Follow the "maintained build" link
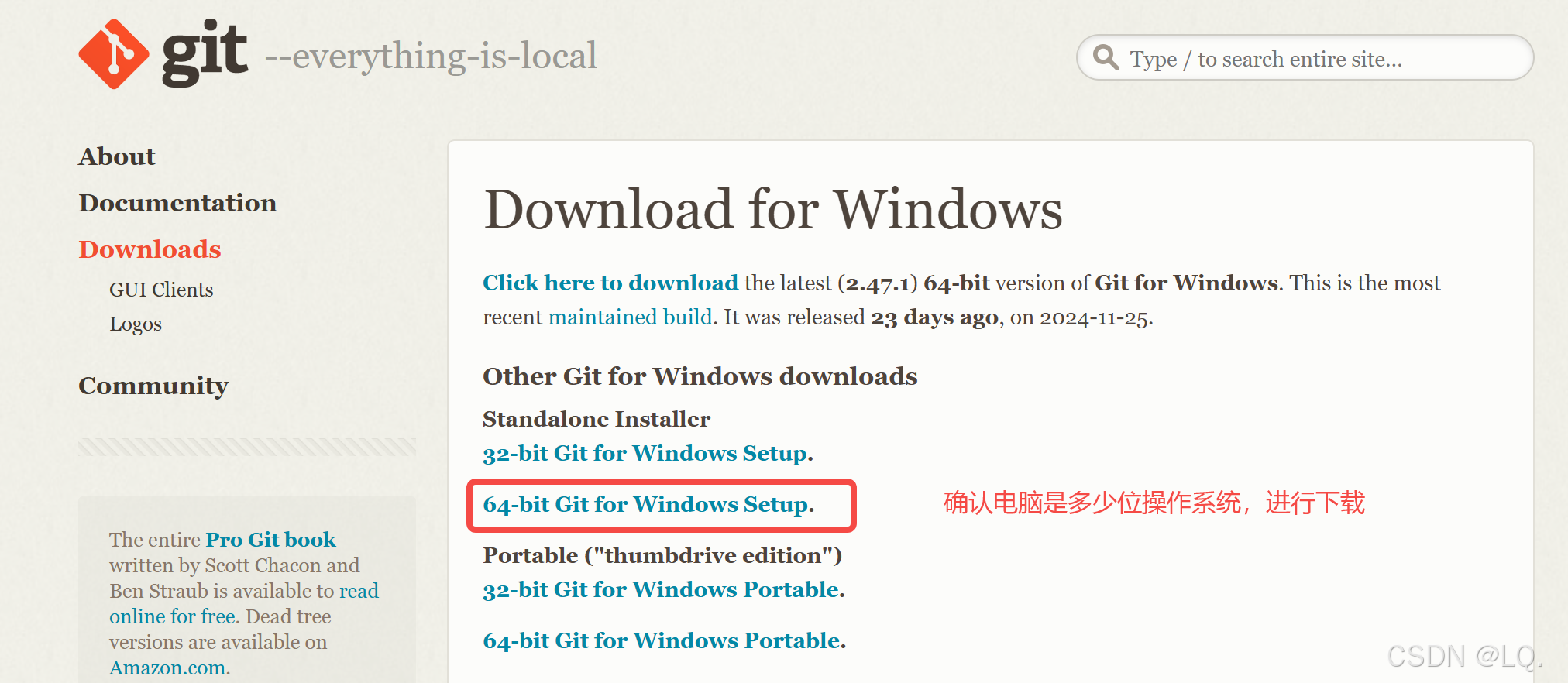Viewport: 1568px width, 683px height. 631,317
